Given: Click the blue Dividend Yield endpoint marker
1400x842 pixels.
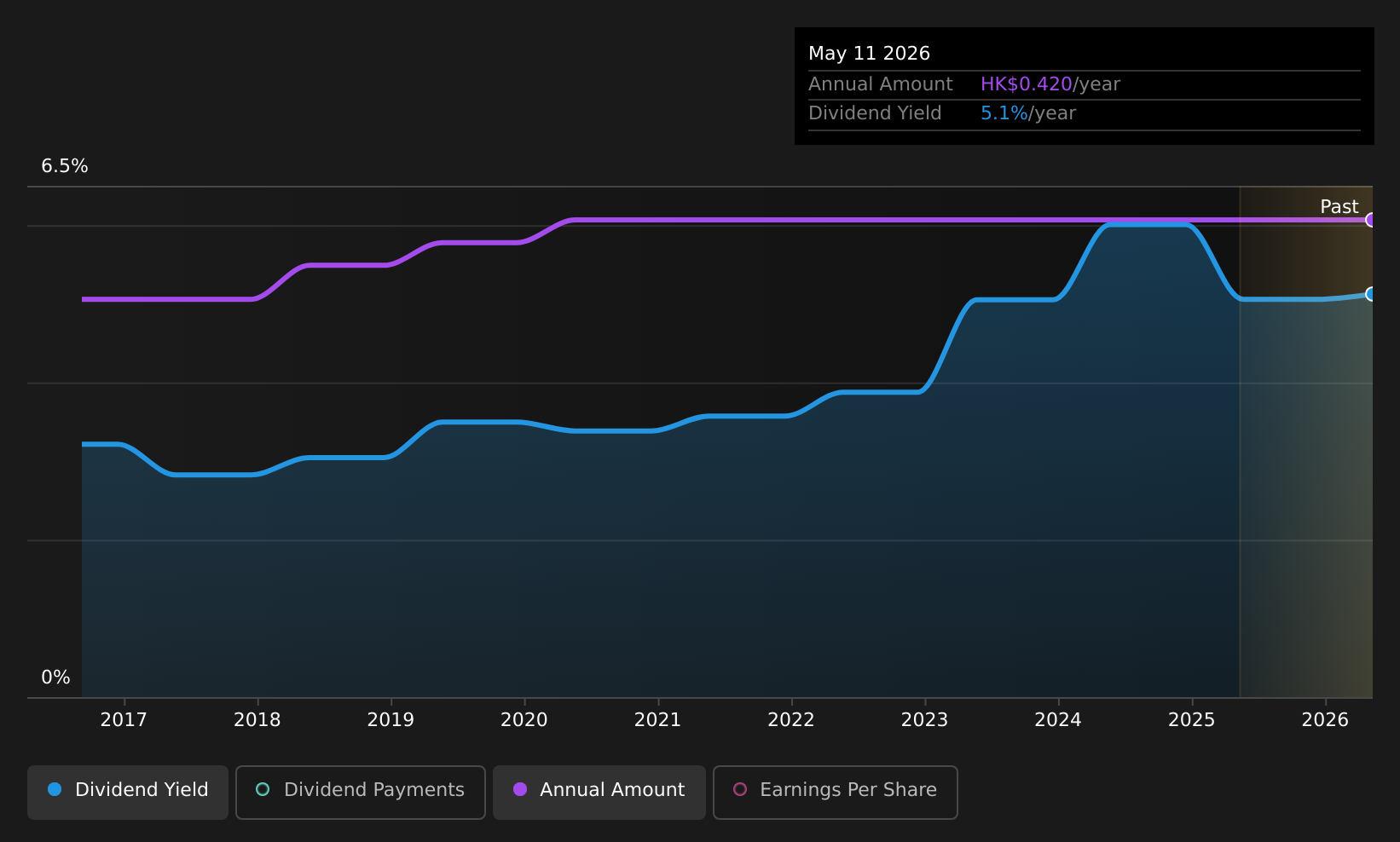Looking at the screenshot, I should tap(1371, 294).
